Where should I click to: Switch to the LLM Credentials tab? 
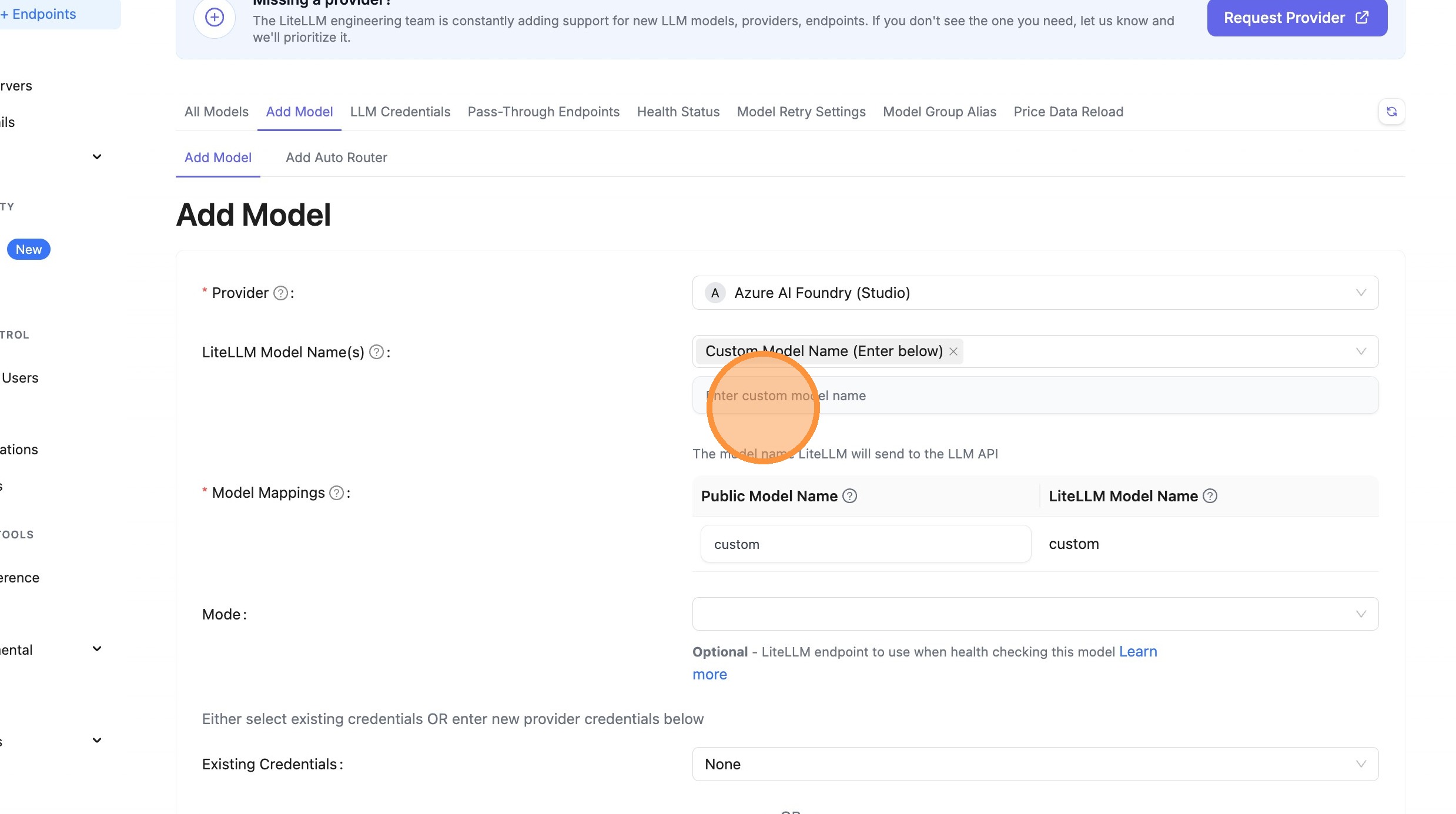click(x=400, y=112)
